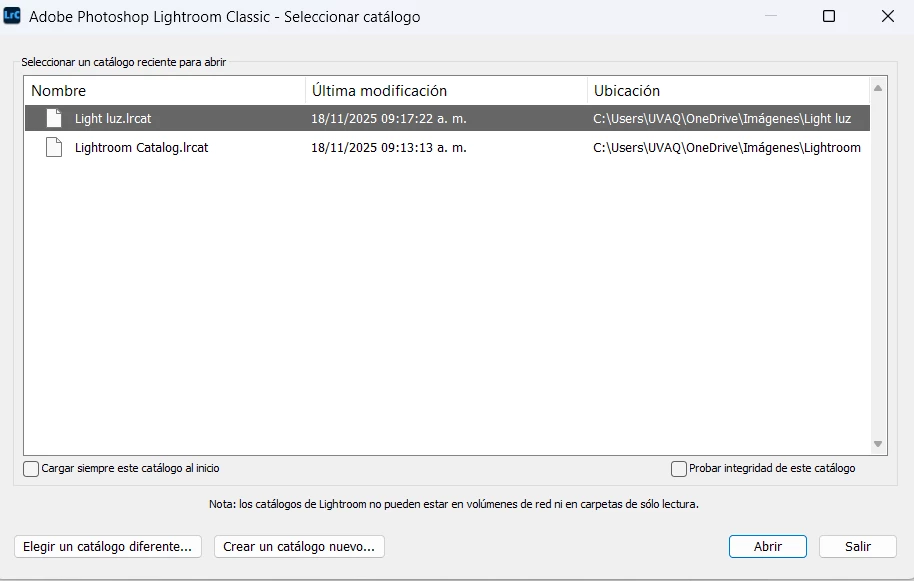Click the Lightroom Classic LrC title bar icon
This screenshot has width=914, height=581.
pyautogui.click(x=12, y=15)
